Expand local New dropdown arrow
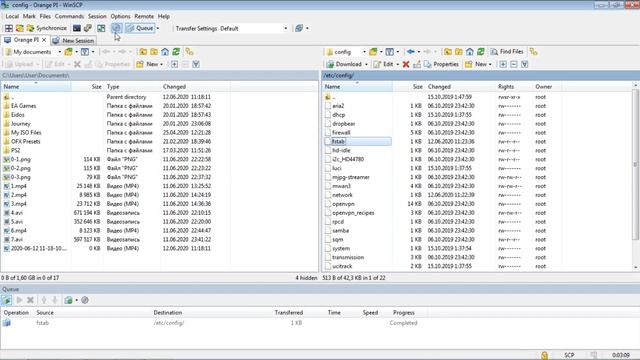Screen dimensions: 640x360 (x=161, y=64)
